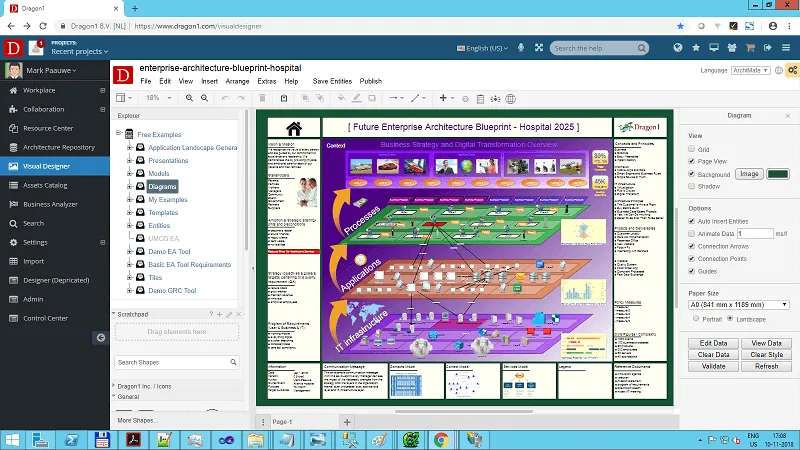Open the ArchiMate language dropdown
Image resolution: width=800 pixels, height=450 pixels.
(x=750, y=70)
